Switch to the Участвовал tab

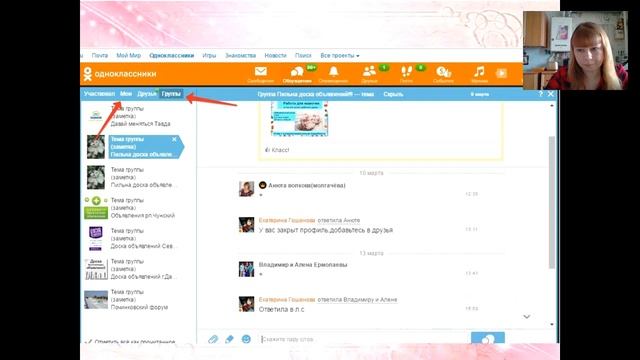point(99,94)
